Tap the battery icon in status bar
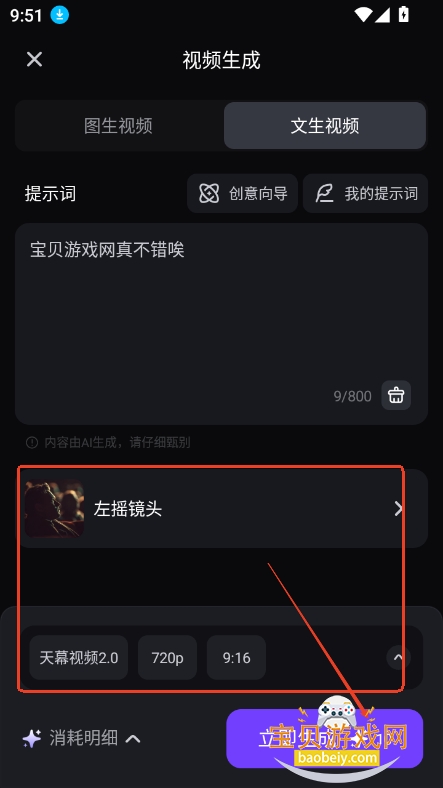Screen dimensions: 443x788 tap(403, 15)
